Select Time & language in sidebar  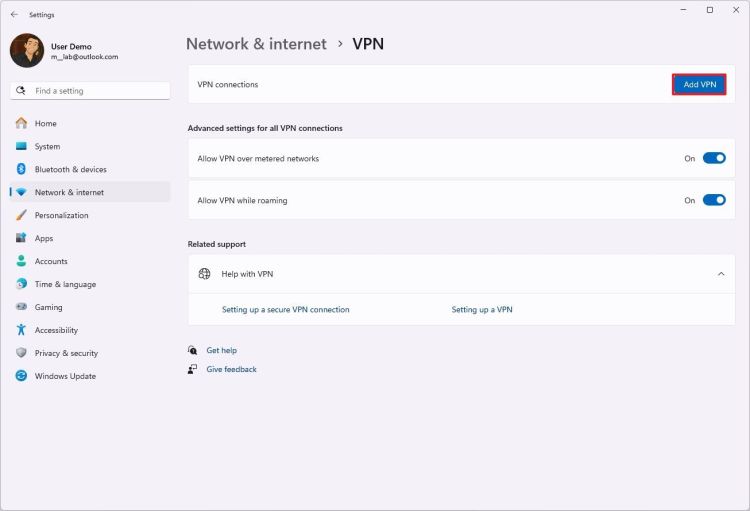tap(65, 285)
